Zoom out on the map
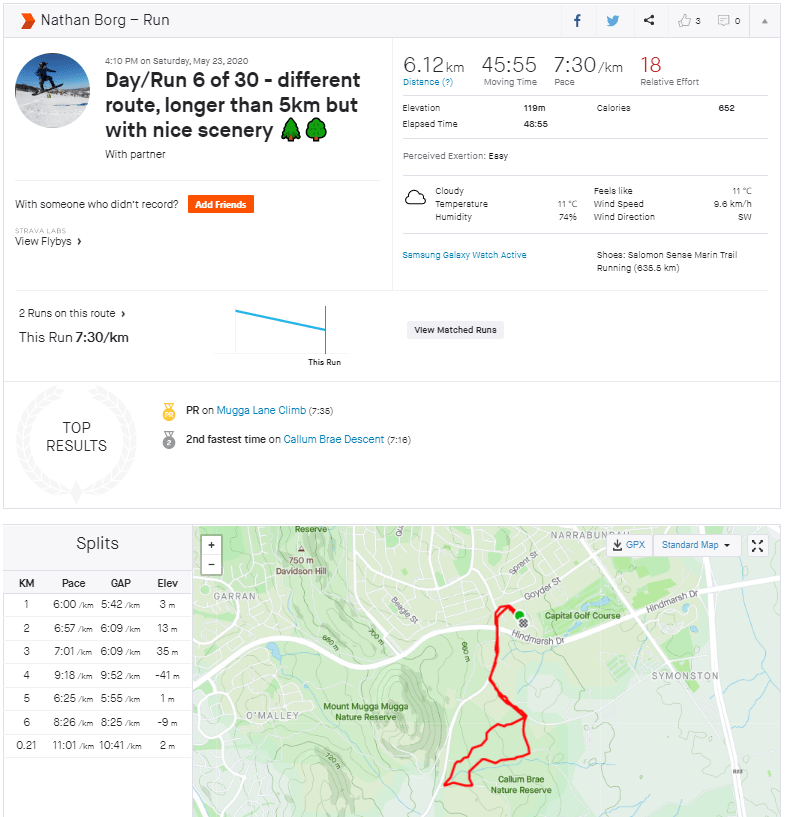 [x=211, y=565]
